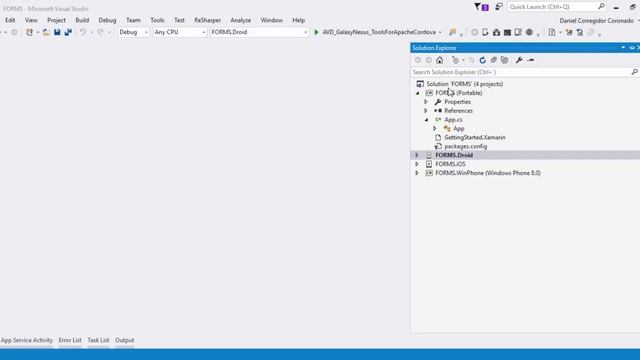Click the Solution Explorer search magnifier icon

click(634, 72)
